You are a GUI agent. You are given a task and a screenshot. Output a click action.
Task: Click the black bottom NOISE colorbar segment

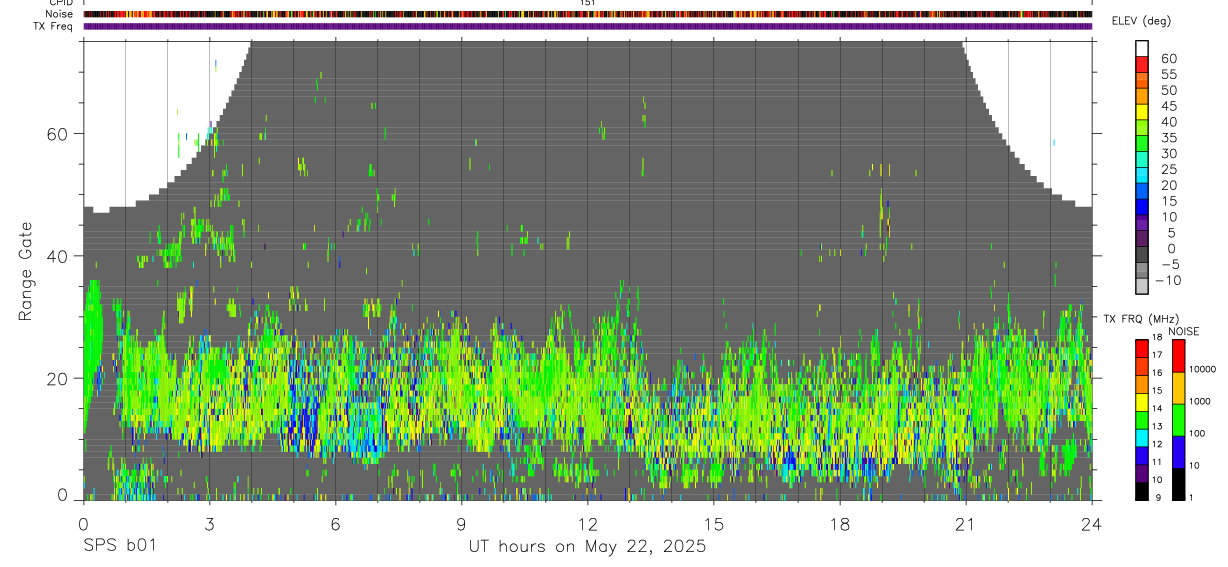click(1179, 484)
